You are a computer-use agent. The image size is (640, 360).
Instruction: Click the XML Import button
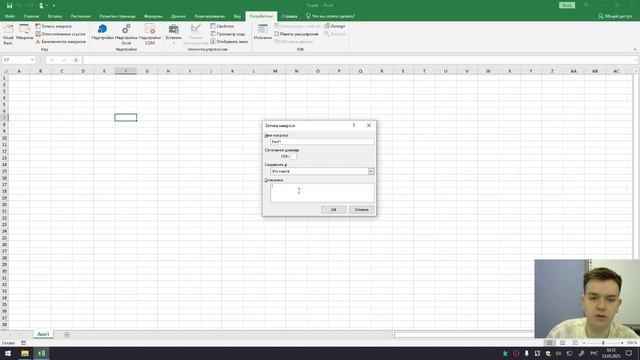(x=335, y=26)
